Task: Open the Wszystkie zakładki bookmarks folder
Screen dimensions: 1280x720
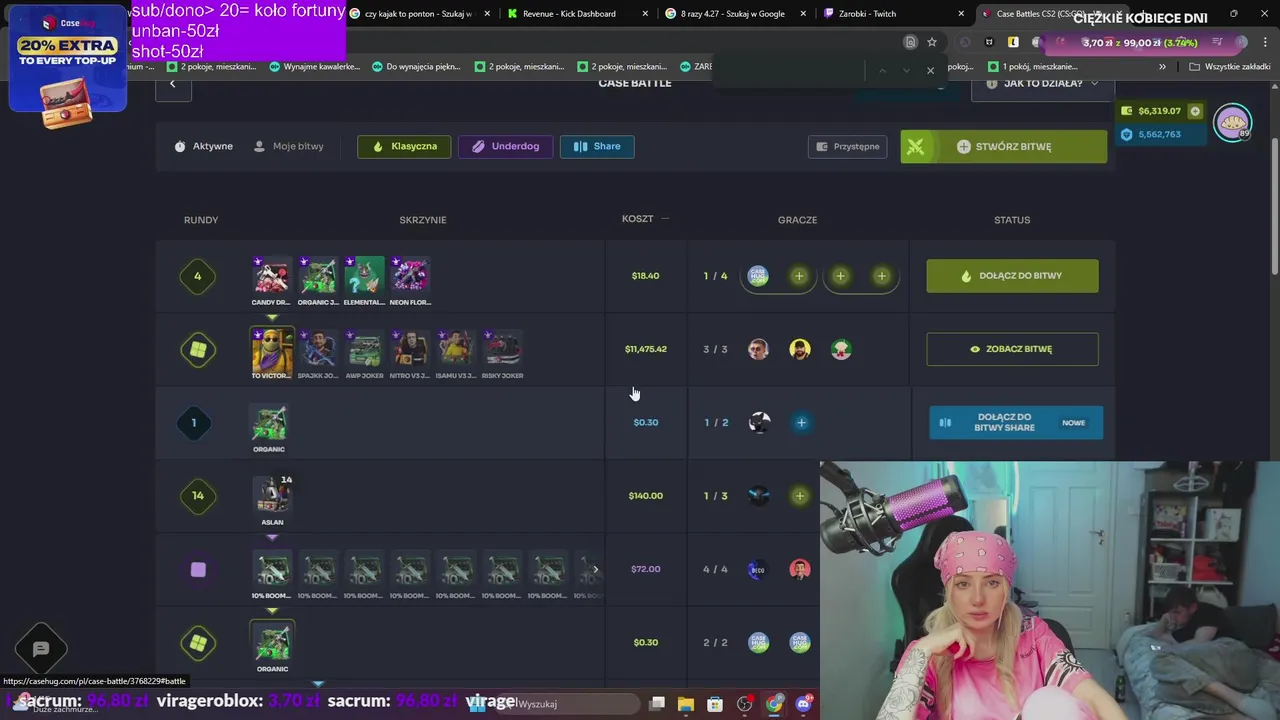Action: point(1229,67)
